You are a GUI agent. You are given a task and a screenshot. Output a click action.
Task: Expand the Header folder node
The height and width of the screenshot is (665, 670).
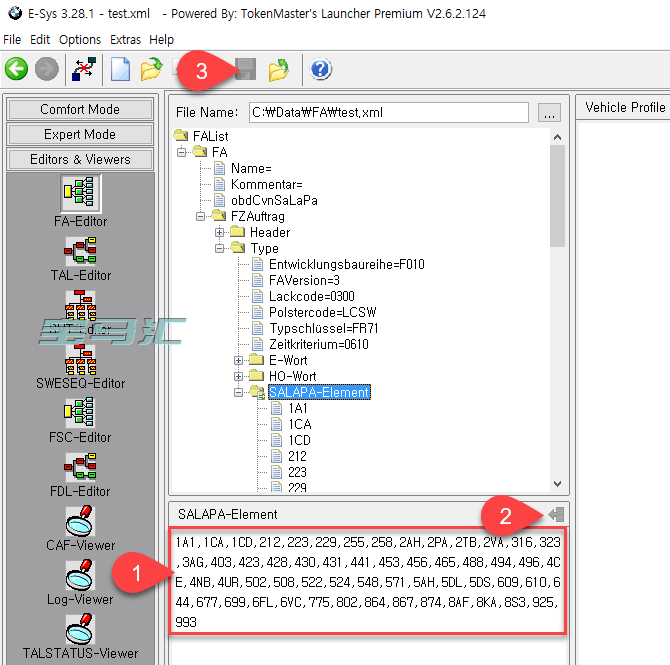[x=220, y=232]
